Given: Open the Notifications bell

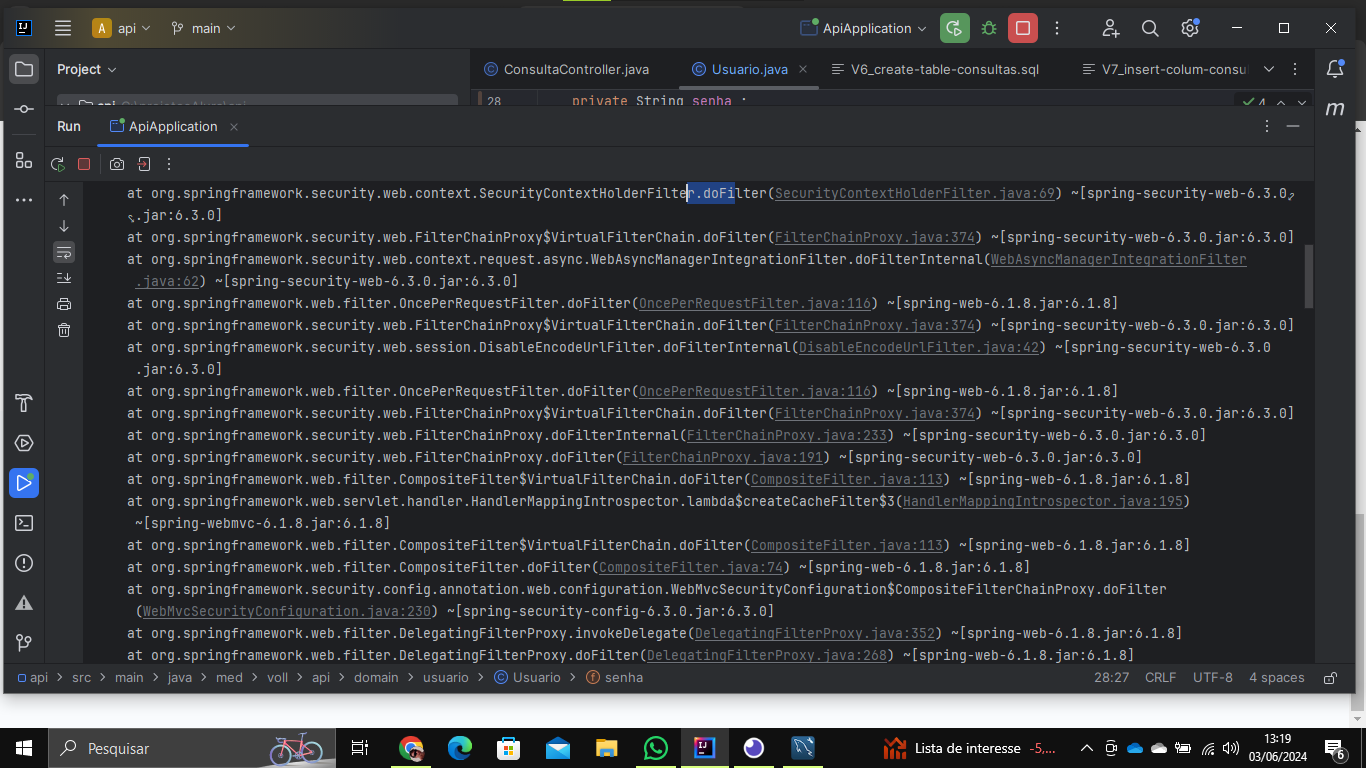Looking at the screenshot, I should tap(1335, 69).
